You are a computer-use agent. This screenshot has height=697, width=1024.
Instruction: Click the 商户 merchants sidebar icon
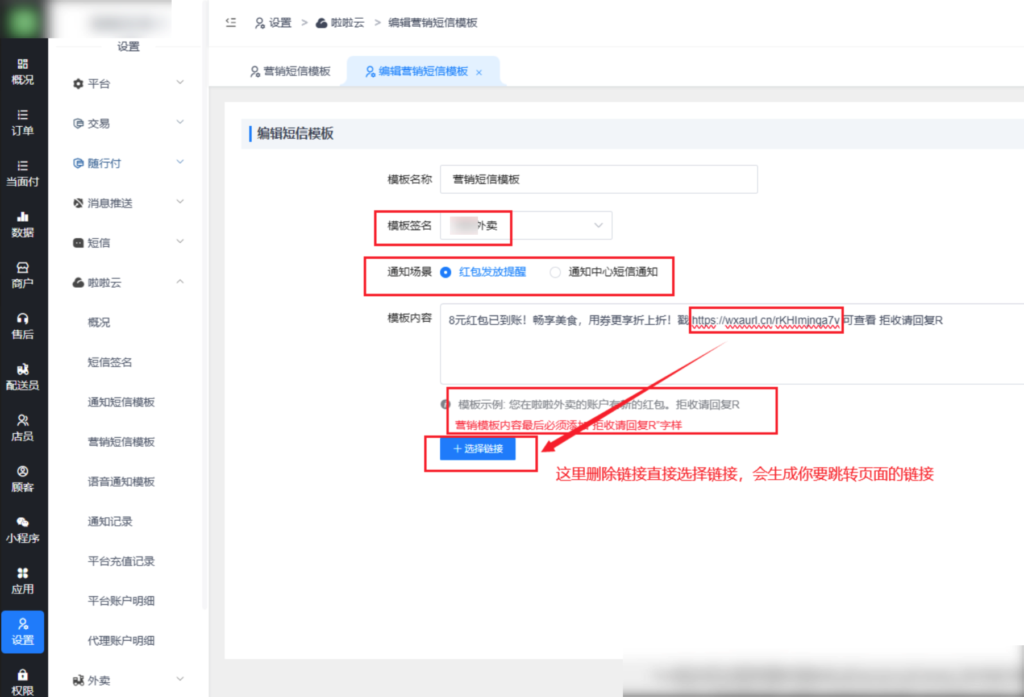[22, 273]
